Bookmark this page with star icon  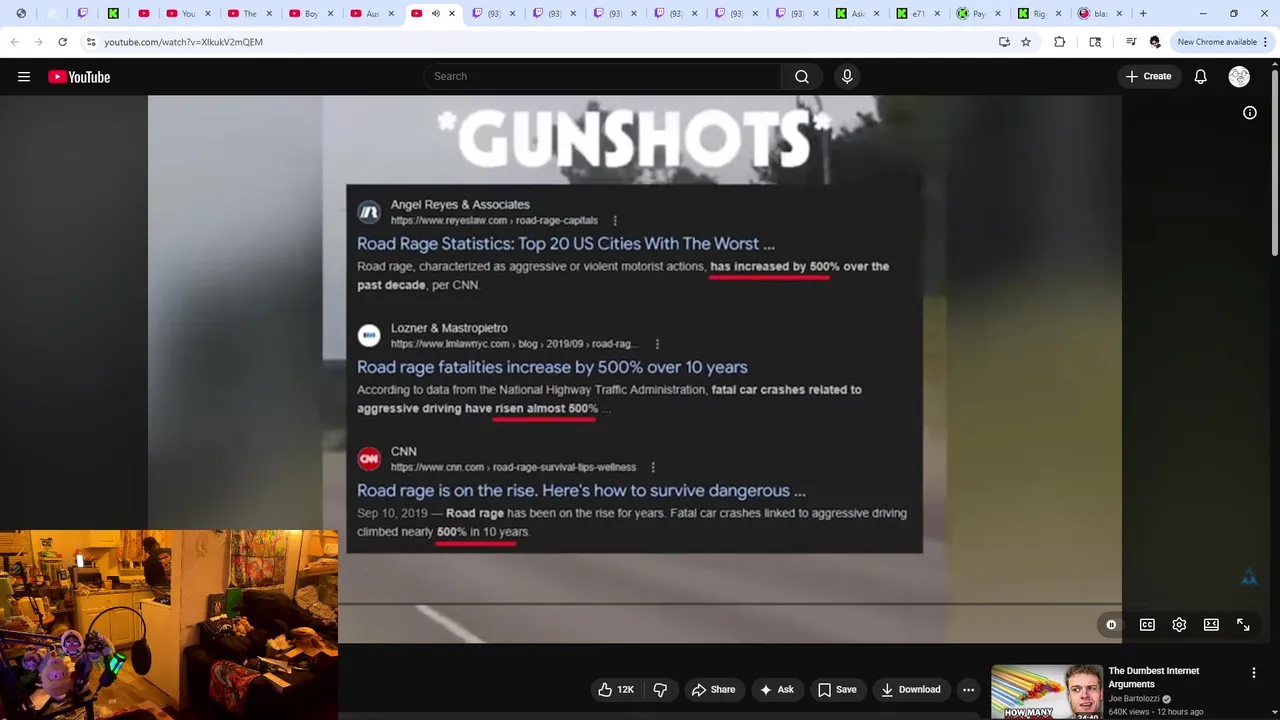click(1026, 42)
